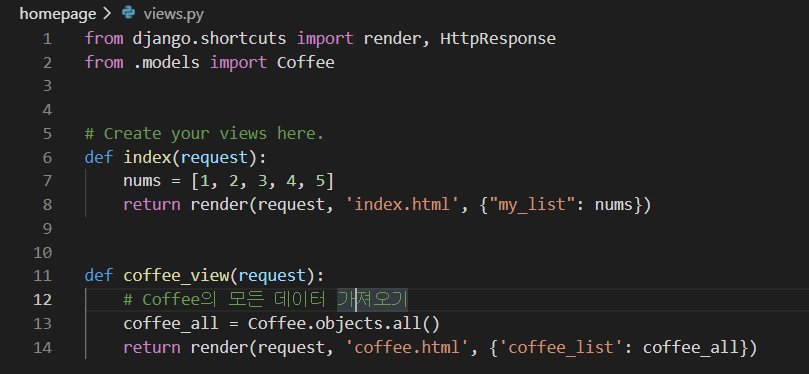Click the Coffee import name on line 2
This screenshot has height=374, width=809.
point(306,62)
